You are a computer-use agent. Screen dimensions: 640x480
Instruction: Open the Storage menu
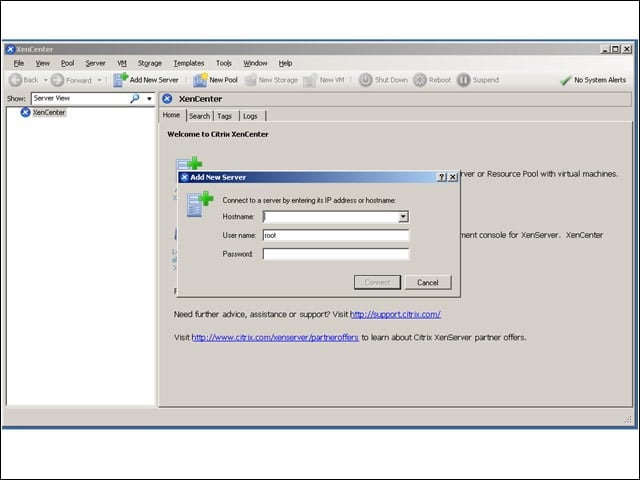[150, 63]
